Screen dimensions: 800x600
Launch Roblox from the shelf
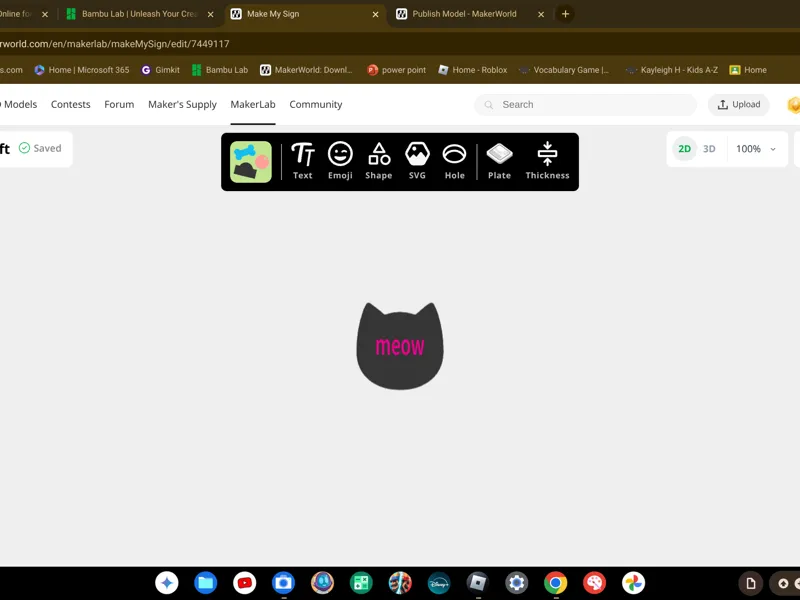click(x=478, y=583)
